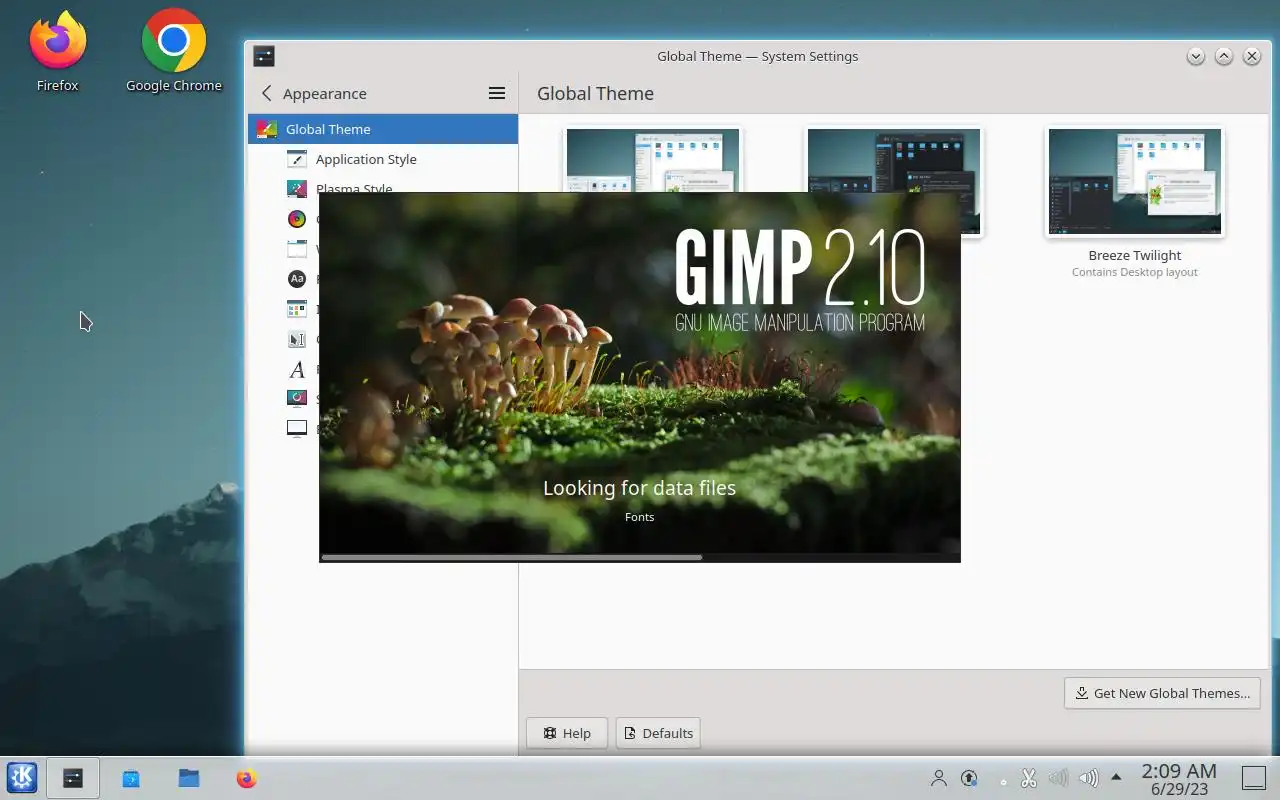The image size is (1280, 800).
Task: Click the 'Fonts' status text on splash
Action: [639, 517]
